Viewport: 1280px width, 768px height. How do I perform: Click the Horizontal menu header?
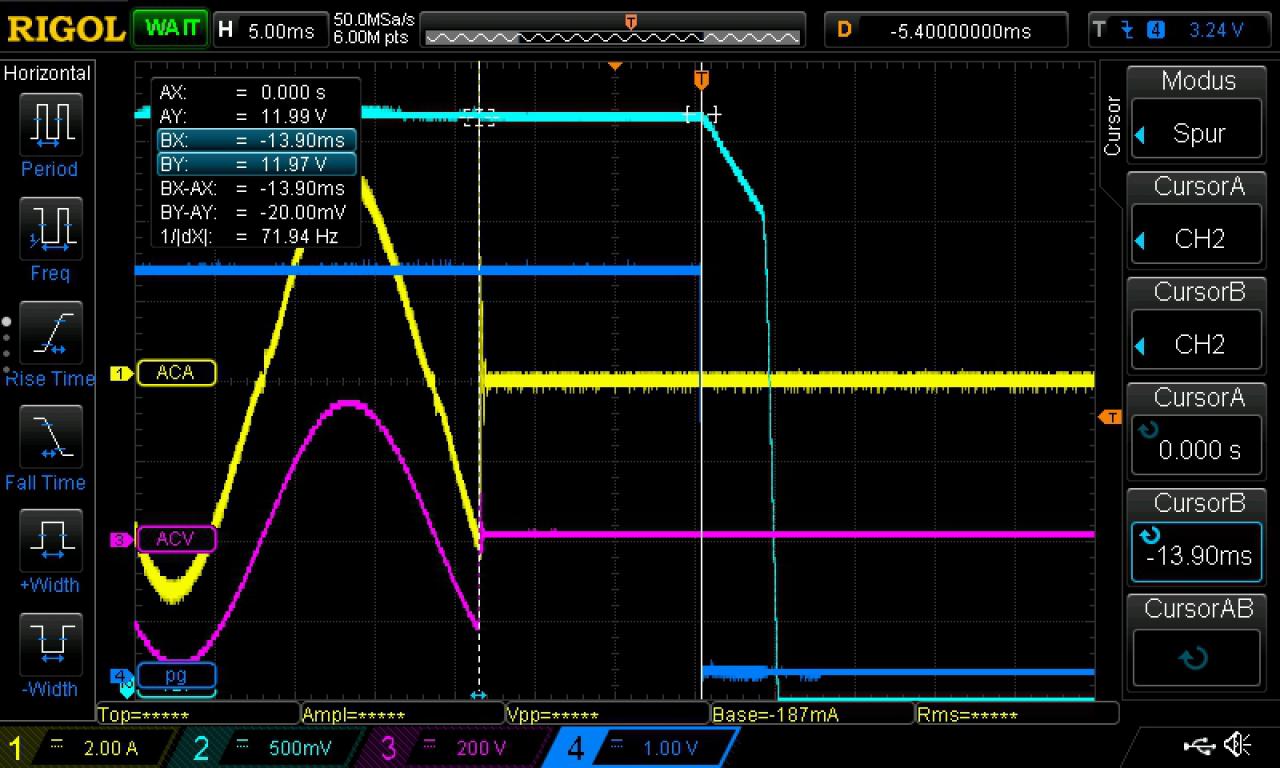click(x=47, y=73)
